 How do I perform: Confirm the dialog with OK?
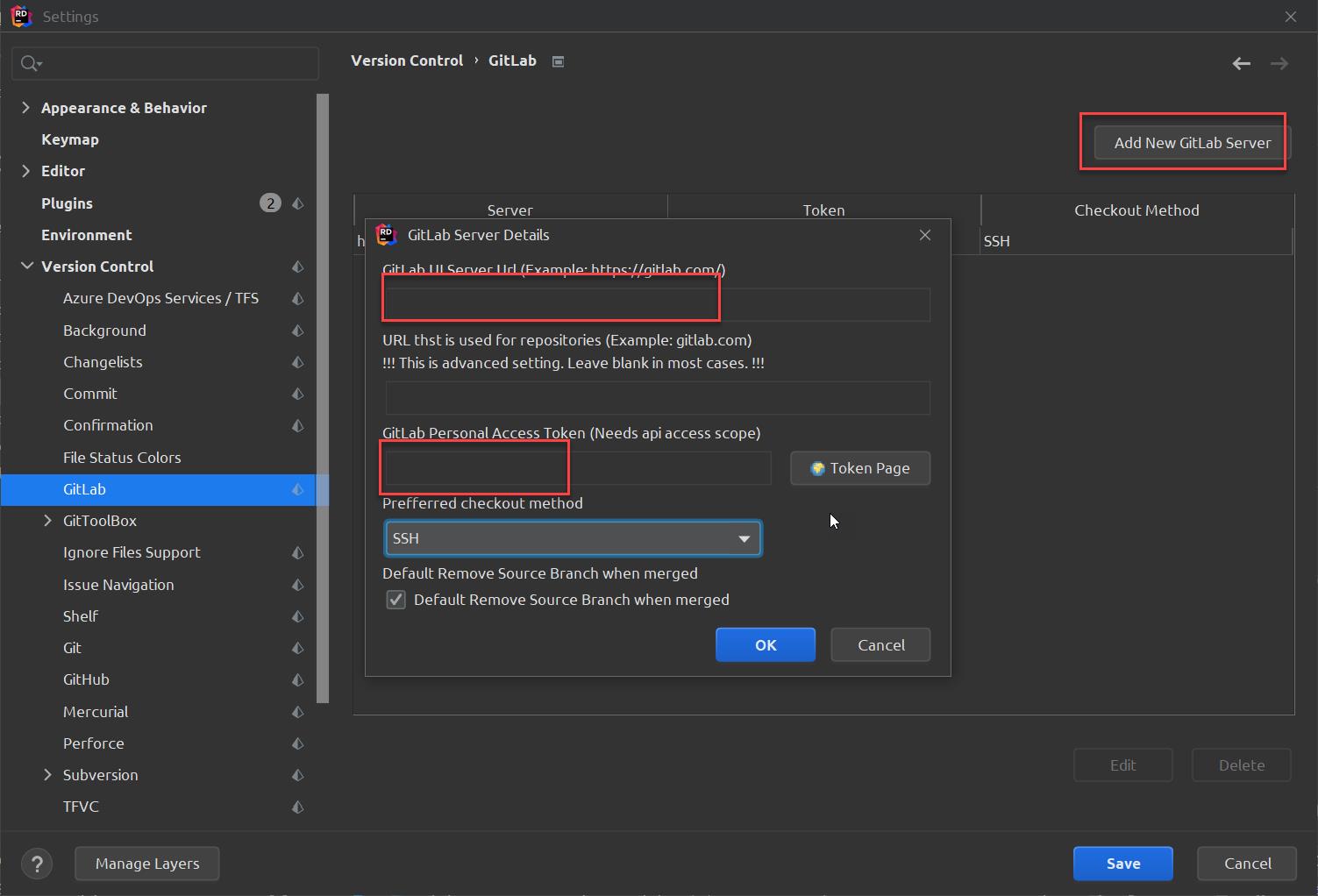pos(766,645)
